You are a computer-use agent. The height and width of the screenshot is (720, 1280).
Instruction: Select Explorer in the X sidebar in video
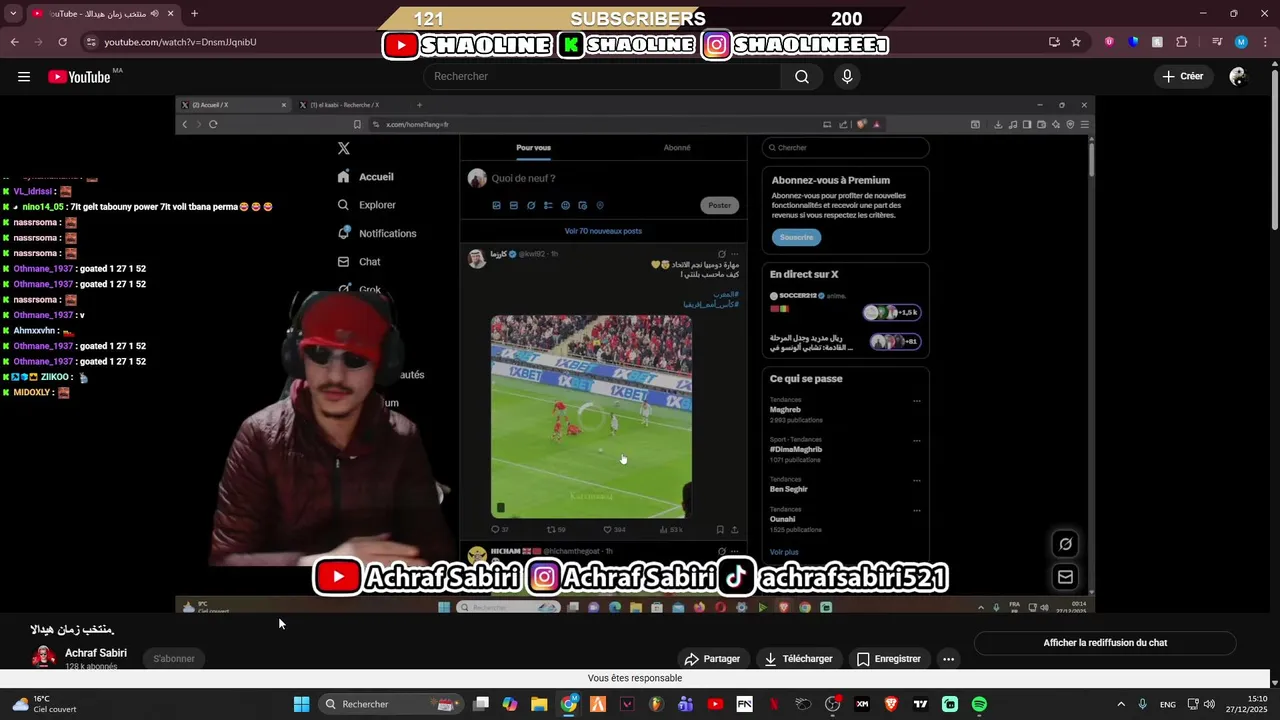pyautogui.click(x=367, y=205)
